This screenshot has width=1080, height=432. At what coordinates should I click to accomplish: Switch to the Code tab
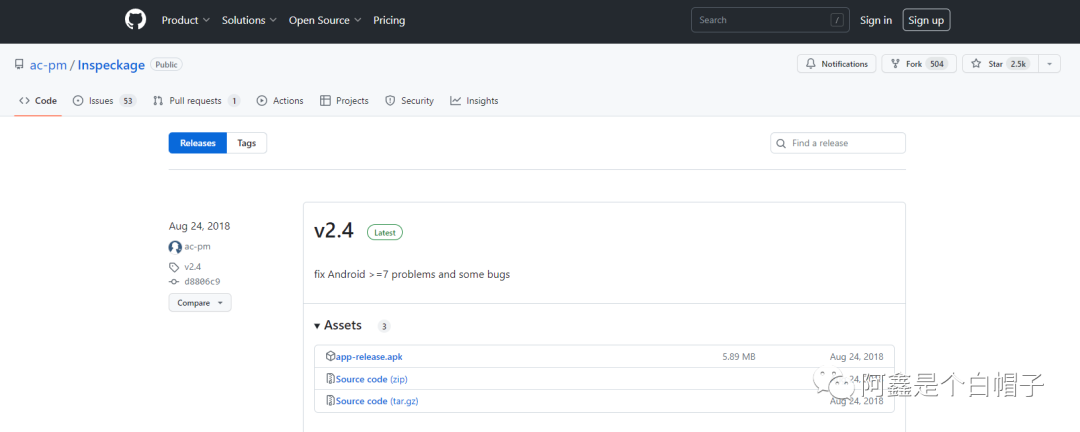click(x=38, y=101)
